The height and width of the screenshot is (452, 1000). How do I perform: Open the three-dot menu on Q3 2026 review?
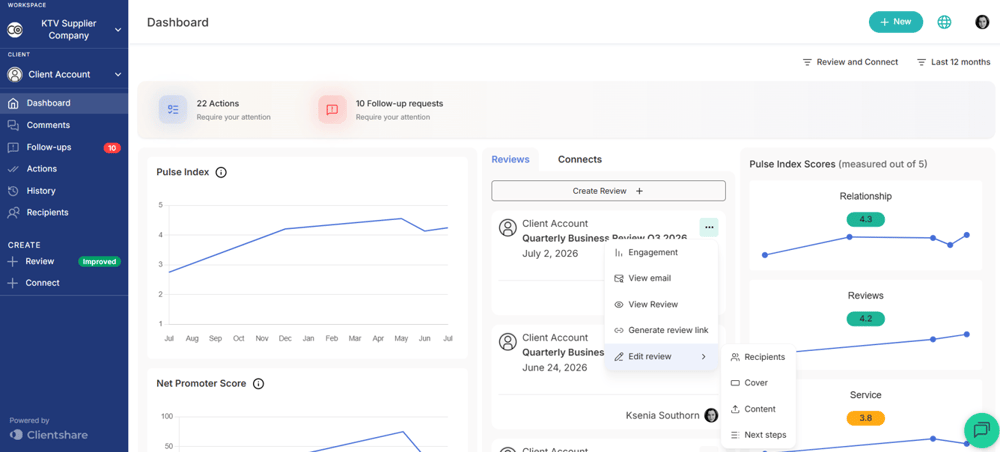(x=709, y=228)
